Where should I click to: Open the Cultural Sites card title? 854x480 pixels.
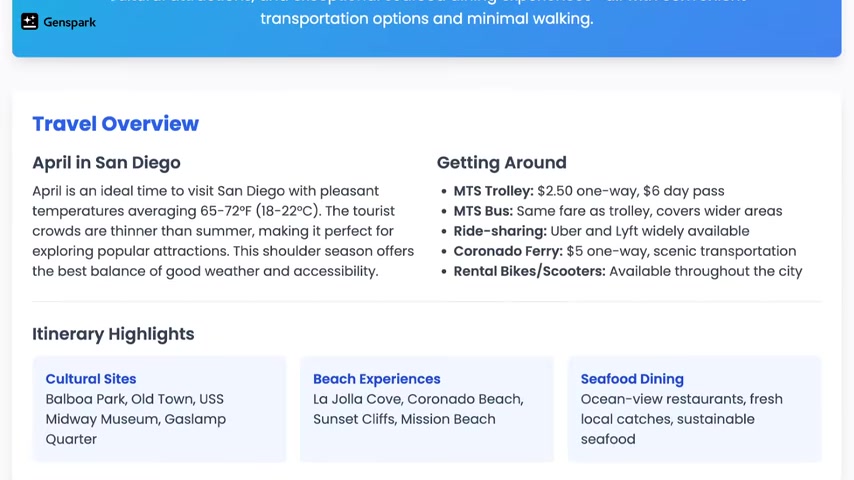pyautogui.click(x=91, y=379)
